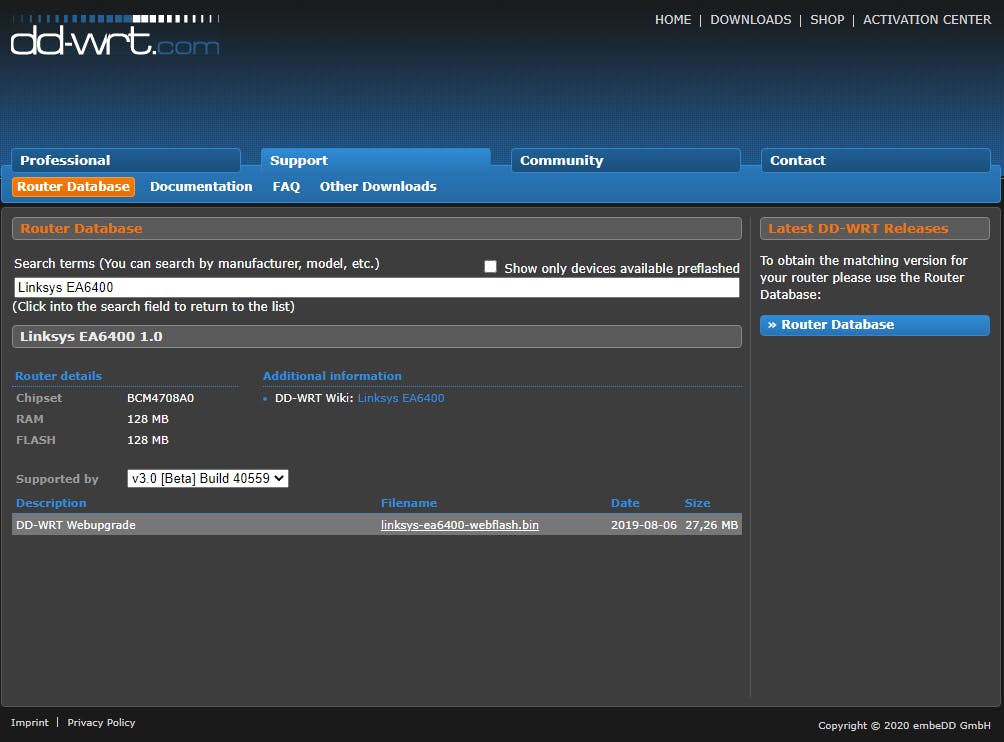Click the Linksys EA6400 1.0 heading bar

point(376,336)
